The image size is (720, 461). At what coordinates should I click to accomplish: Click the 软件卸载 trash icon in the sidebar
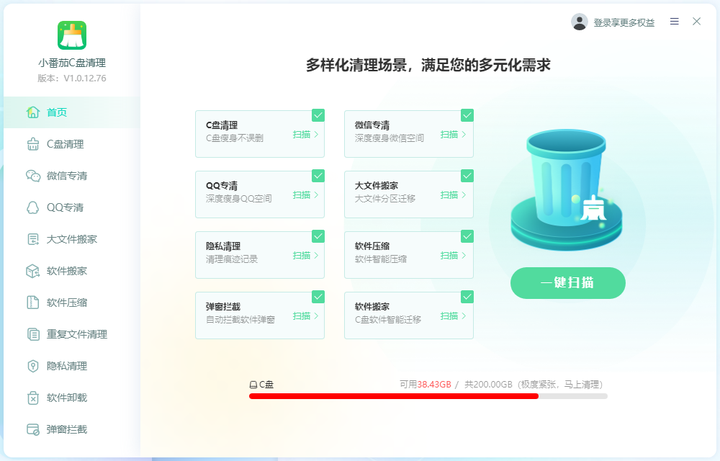[x=33, y=398]
